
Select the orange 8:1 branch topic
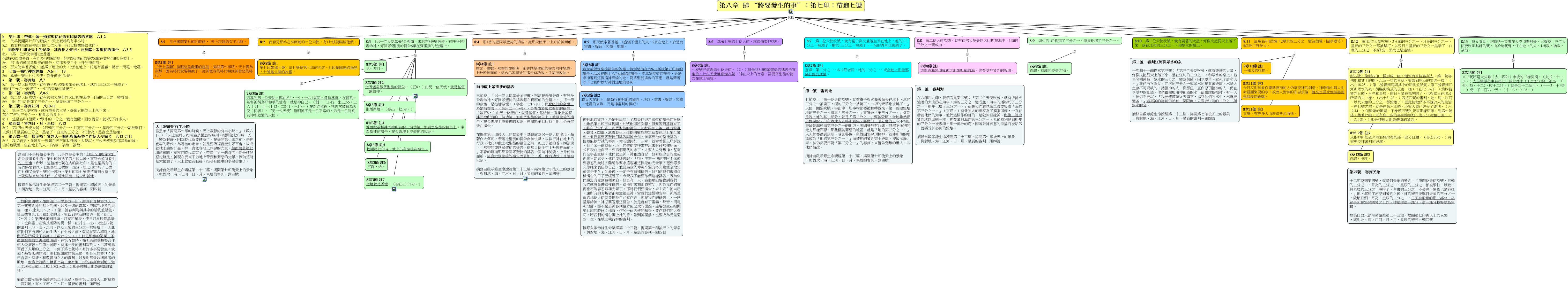pos(203,42)
